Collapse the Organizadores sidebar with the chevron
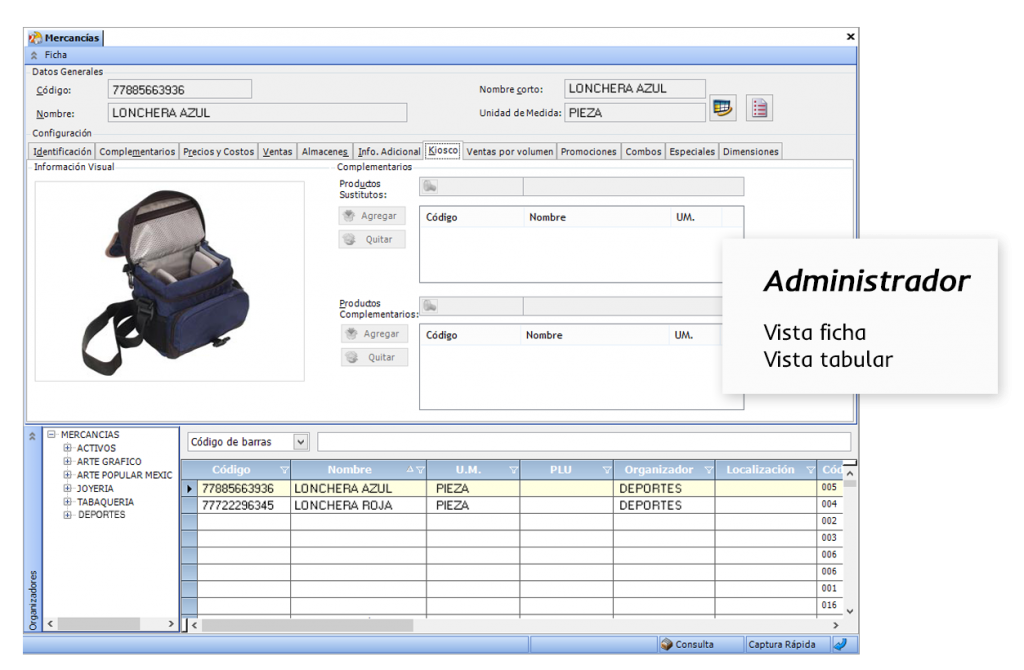Image resolution: width=1024 pixels, height=670 pixels. 33,437
